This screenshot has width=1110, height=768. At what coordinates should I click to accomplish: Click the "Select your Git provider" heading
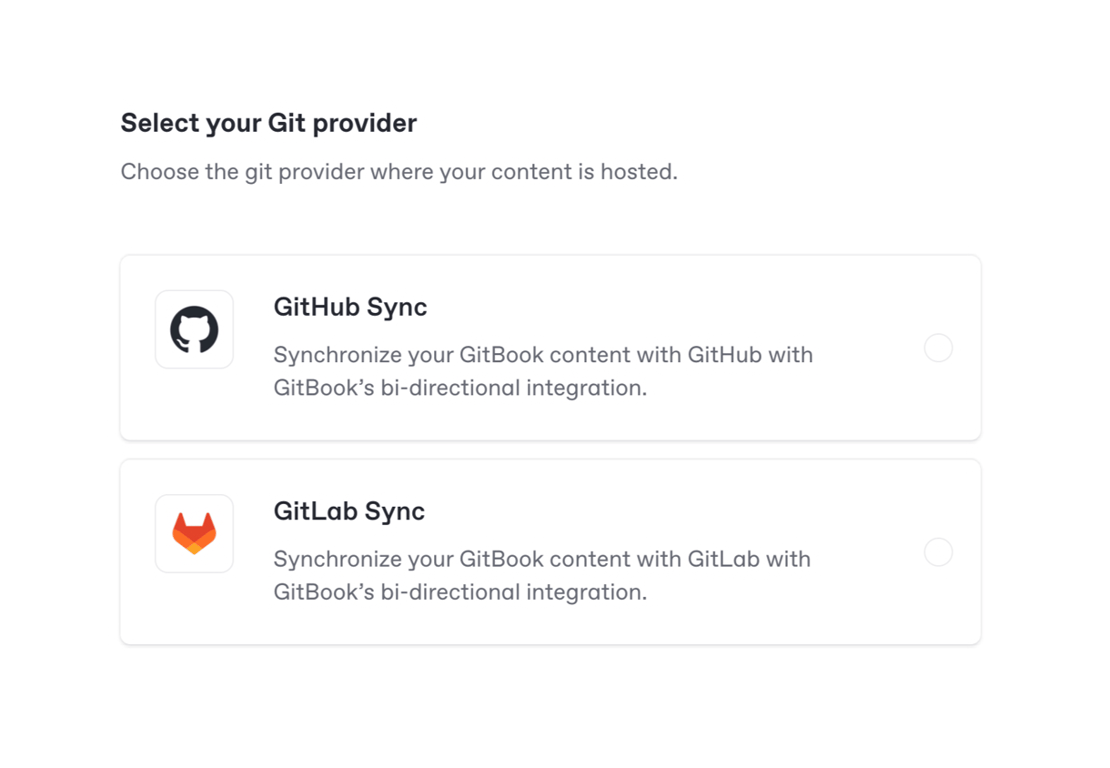click(x=269, y=123)
